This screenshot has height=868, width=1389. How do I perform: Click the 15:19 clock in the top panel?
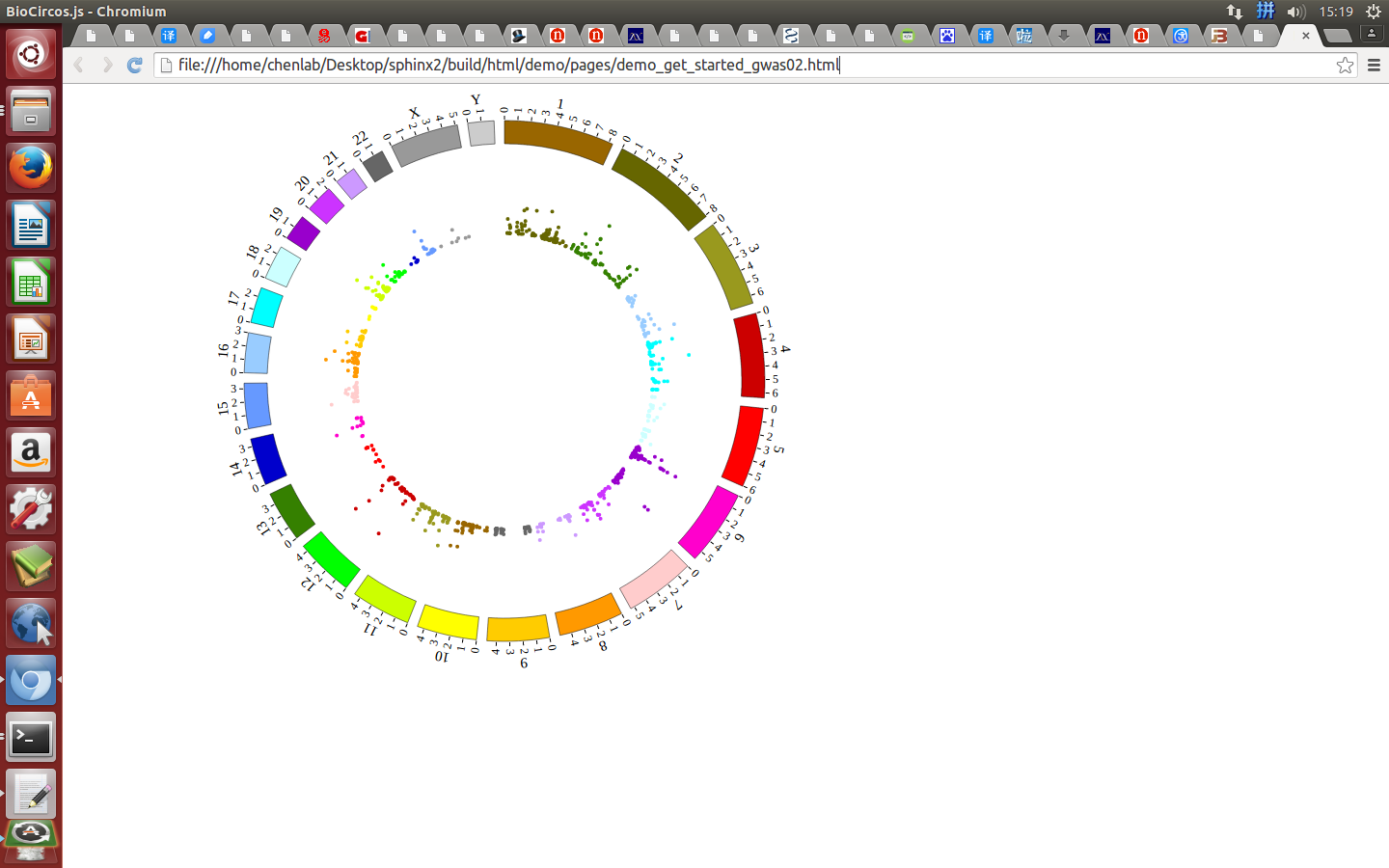(x=1336, y=12)
